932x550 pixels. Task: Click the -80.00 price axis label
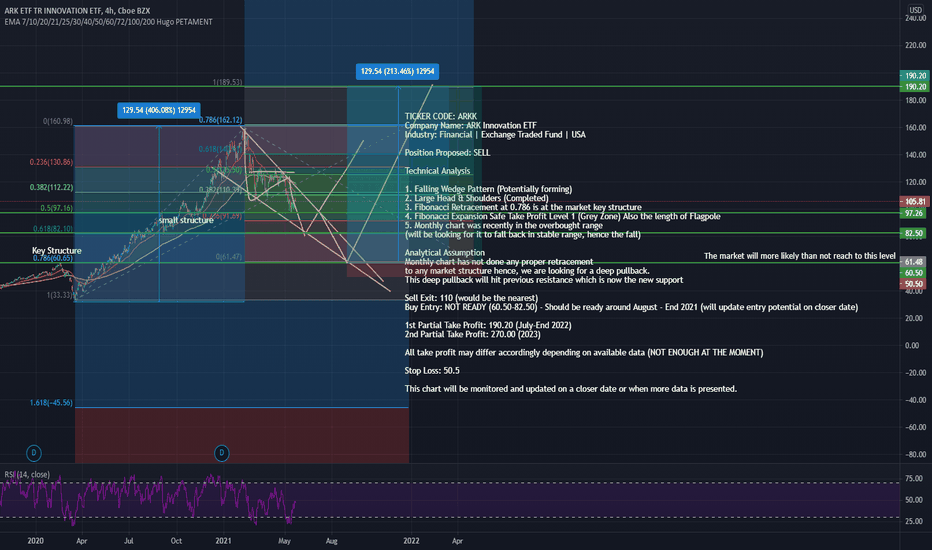(x=915, y=455)
